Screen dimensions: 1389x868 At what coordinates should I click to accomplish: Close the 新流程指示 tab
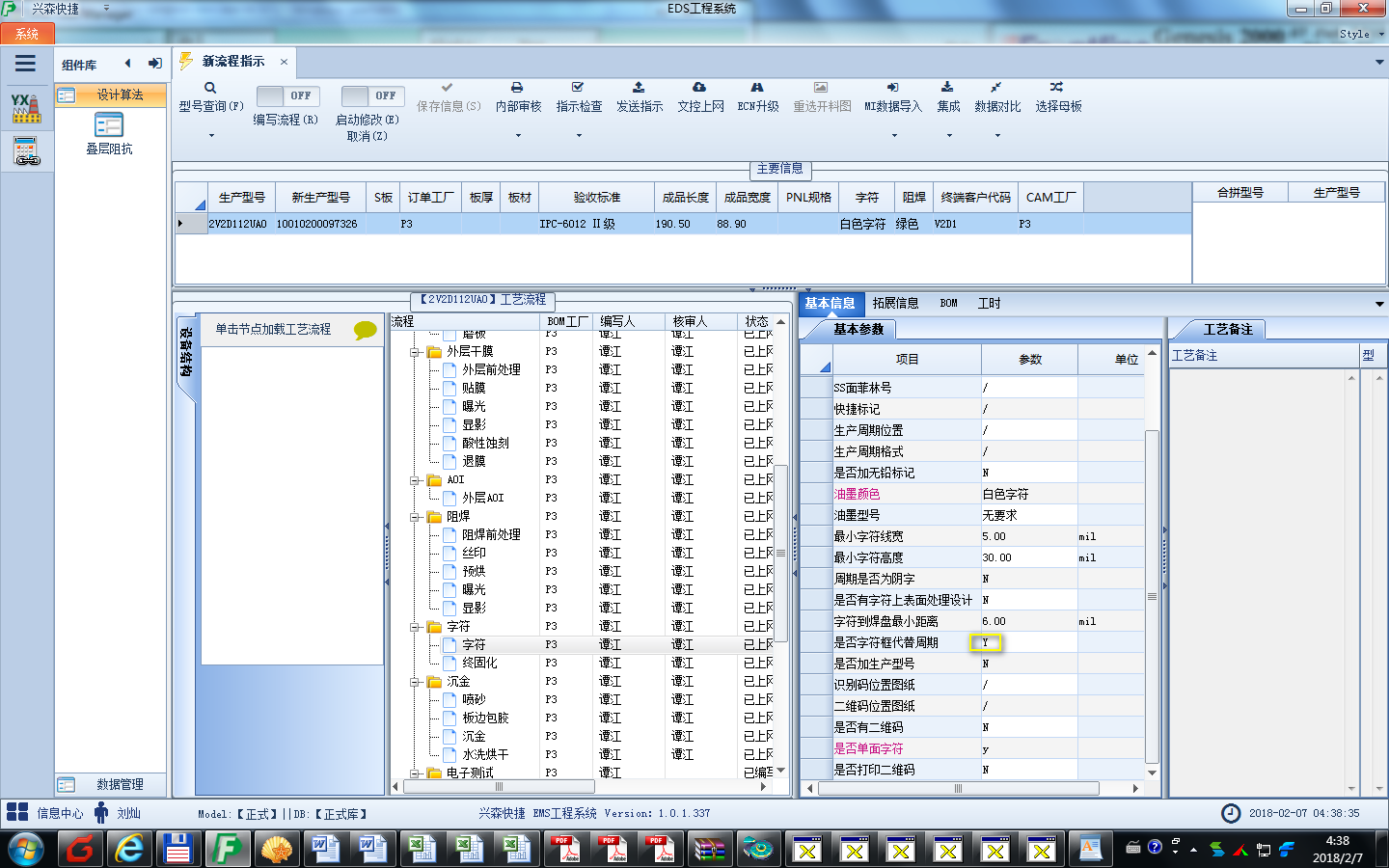(284, 62)
